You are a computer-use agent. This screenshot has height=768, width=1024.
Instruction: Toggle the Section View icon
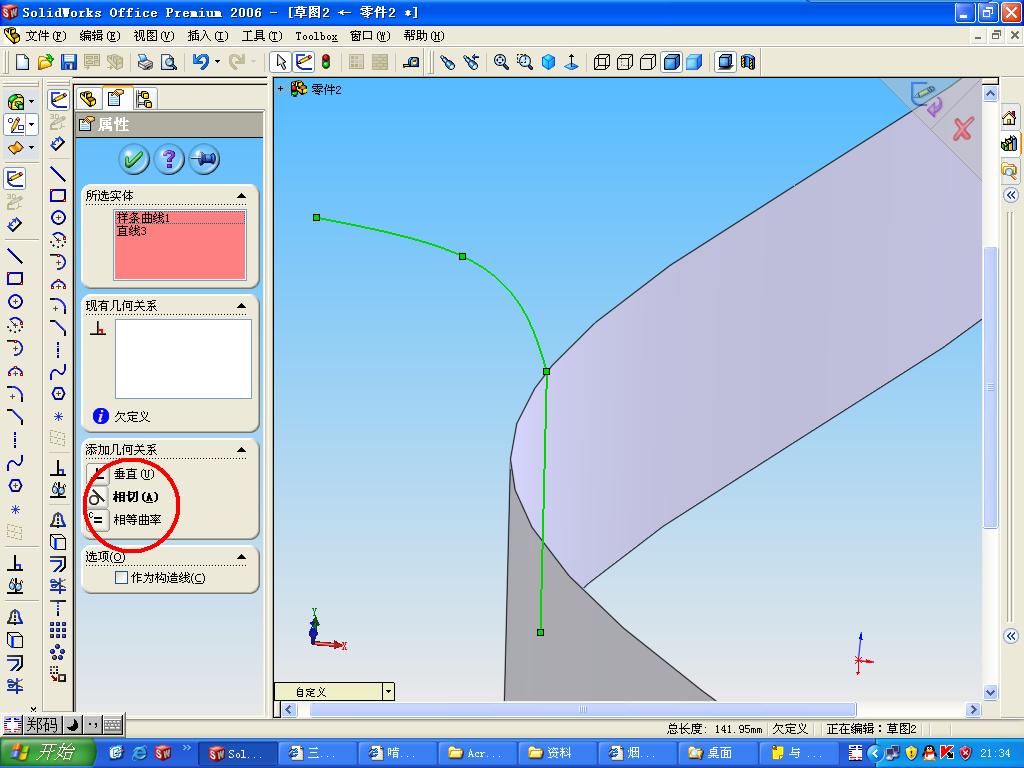point(748,62)
